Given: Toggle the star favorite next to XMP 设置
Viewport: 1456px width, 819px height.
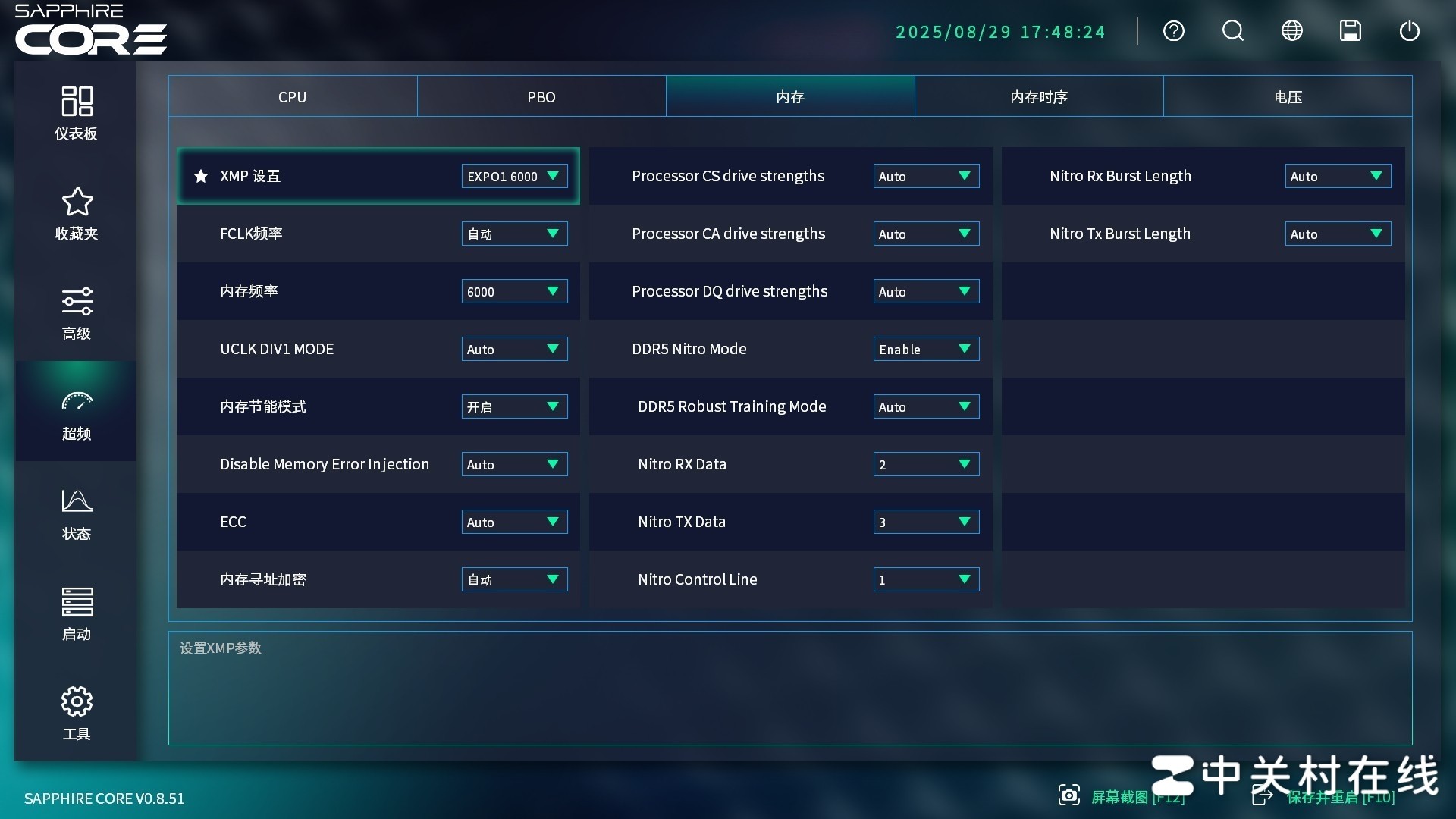Looking at the screenshot, I should click(x=200, y=176).
